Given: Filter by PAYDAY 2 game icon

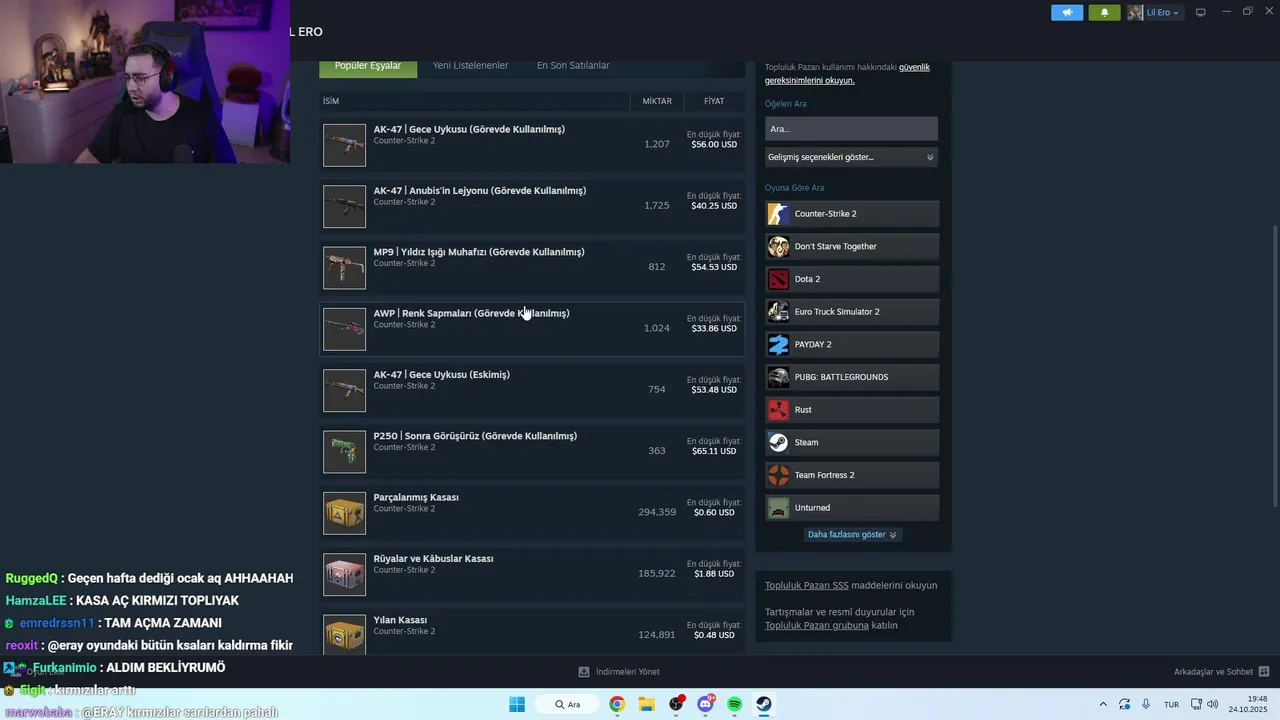Looking at the screenshot, I should 778,344.
